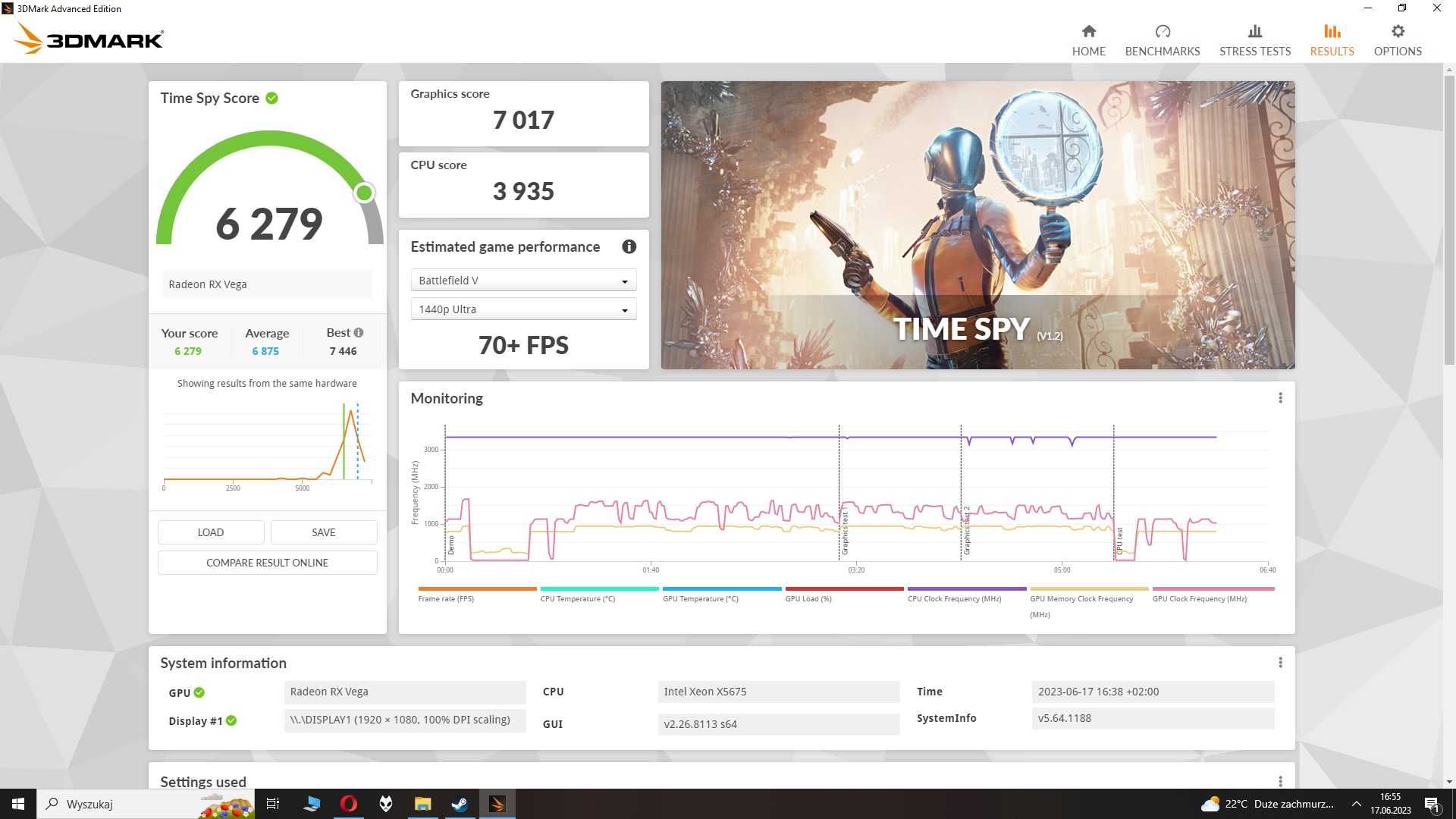Click the RESULTS tab icon
The height and width of the screenshot is (819, 1456).
point(1331,31)
